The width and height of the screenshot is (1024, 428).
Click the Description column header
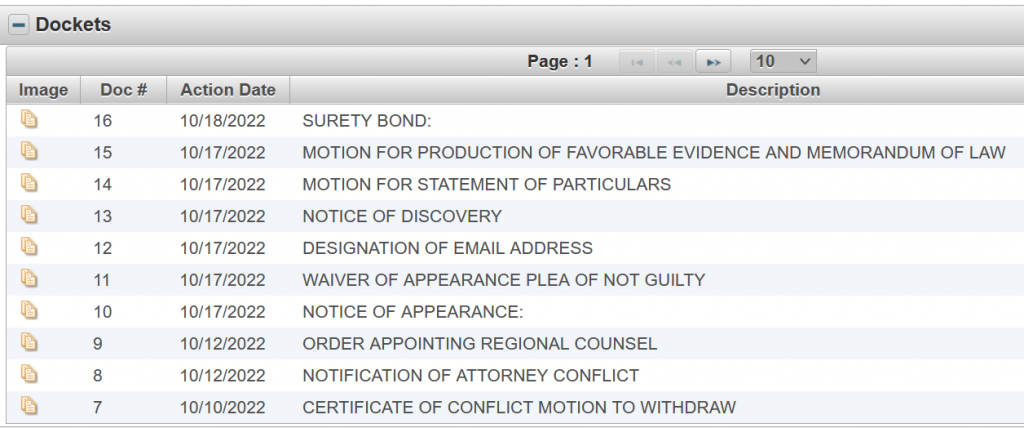[772, 90]
